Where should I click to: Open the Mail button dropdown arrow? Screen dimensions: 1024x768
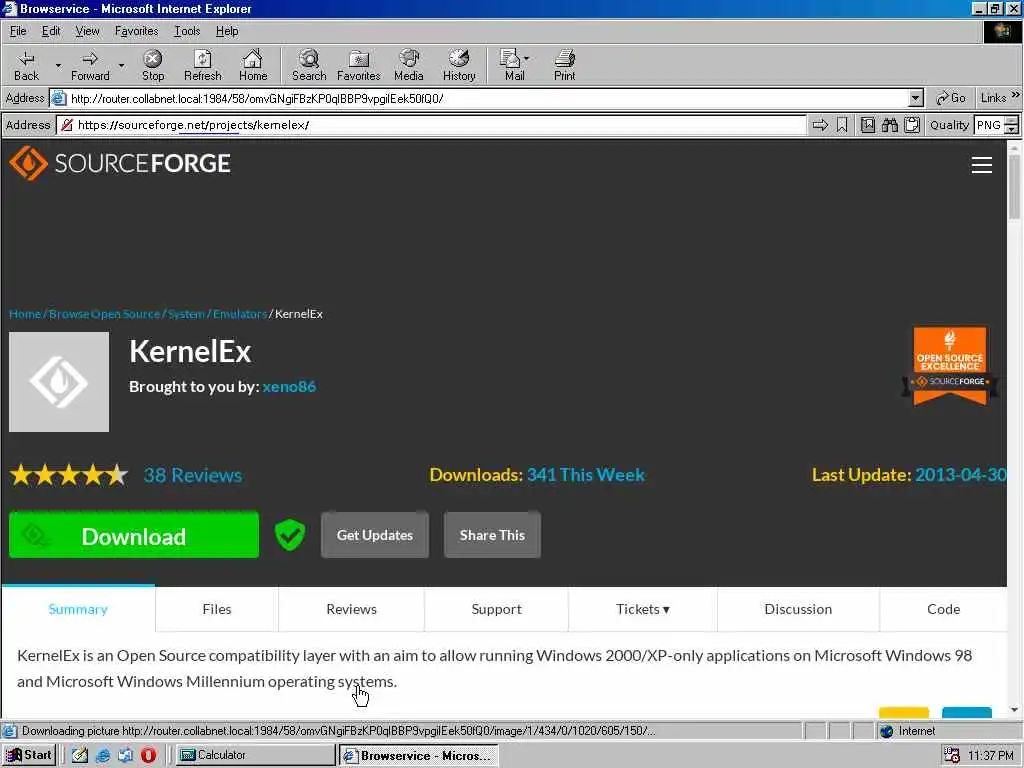tap(526, 58)
